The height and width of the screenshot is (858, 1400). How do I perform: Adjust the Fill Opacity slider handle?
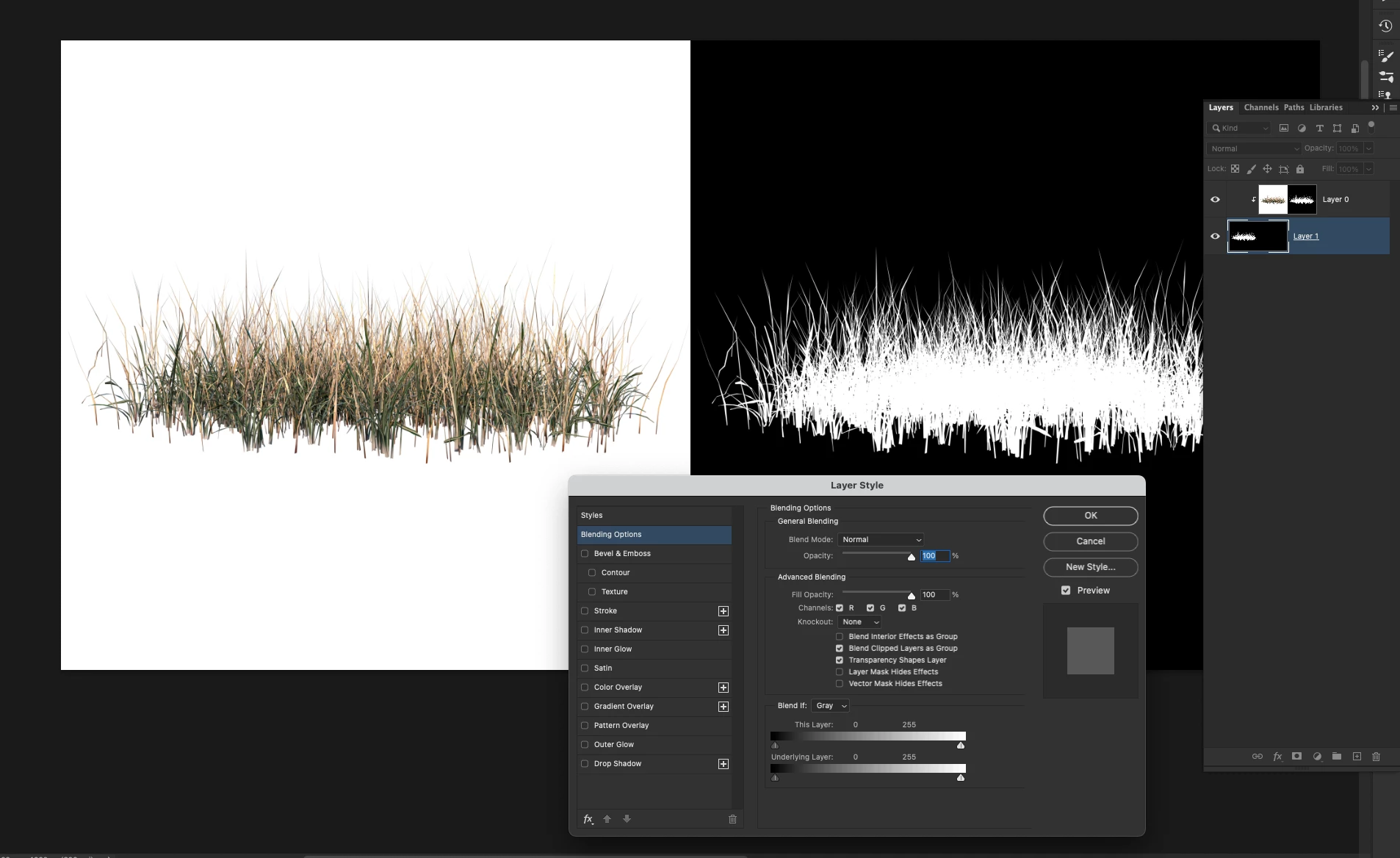click(x=912, y=596)
